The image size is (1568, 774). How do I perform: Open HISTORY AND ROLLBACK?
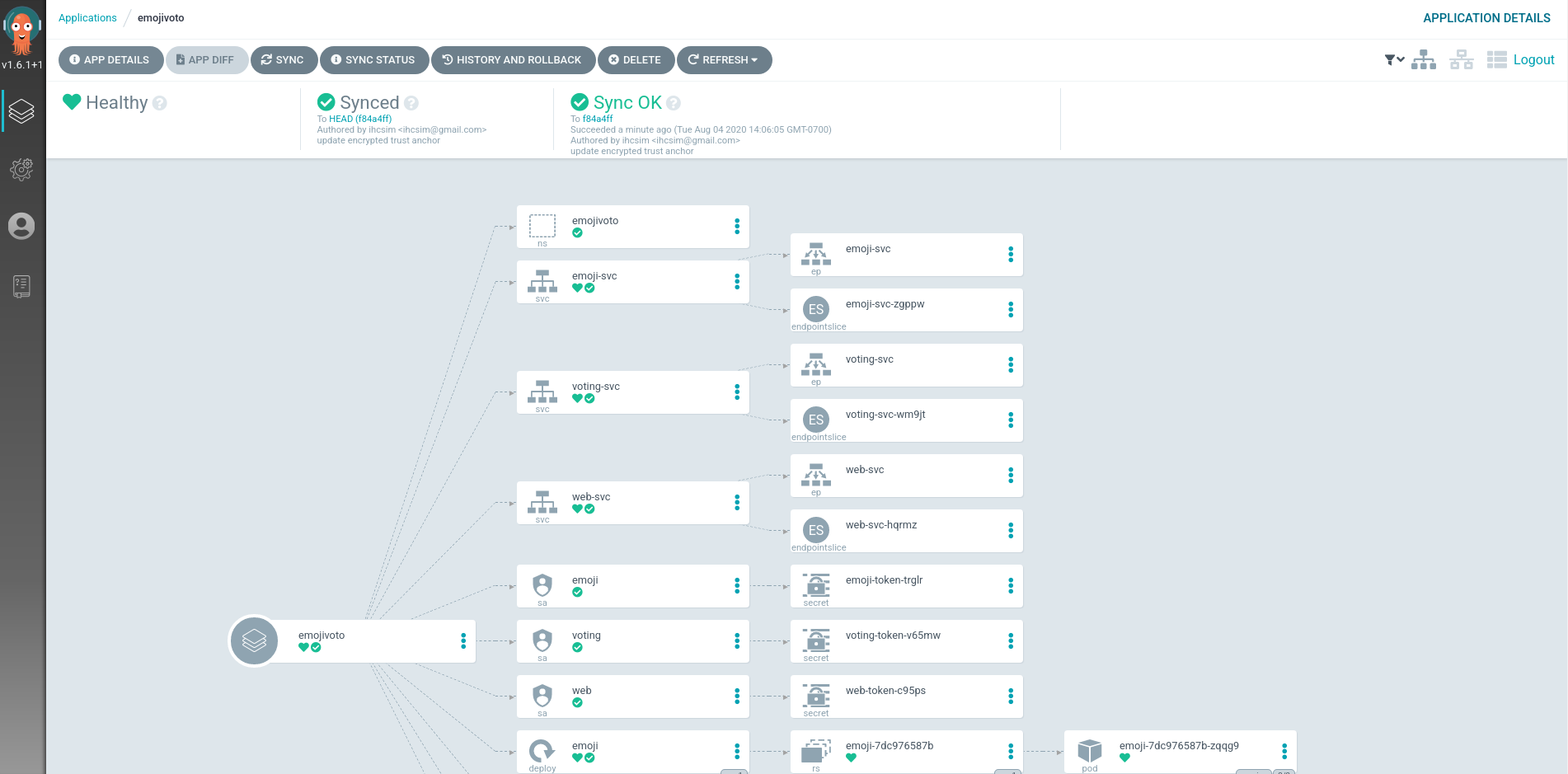point(512,60)
